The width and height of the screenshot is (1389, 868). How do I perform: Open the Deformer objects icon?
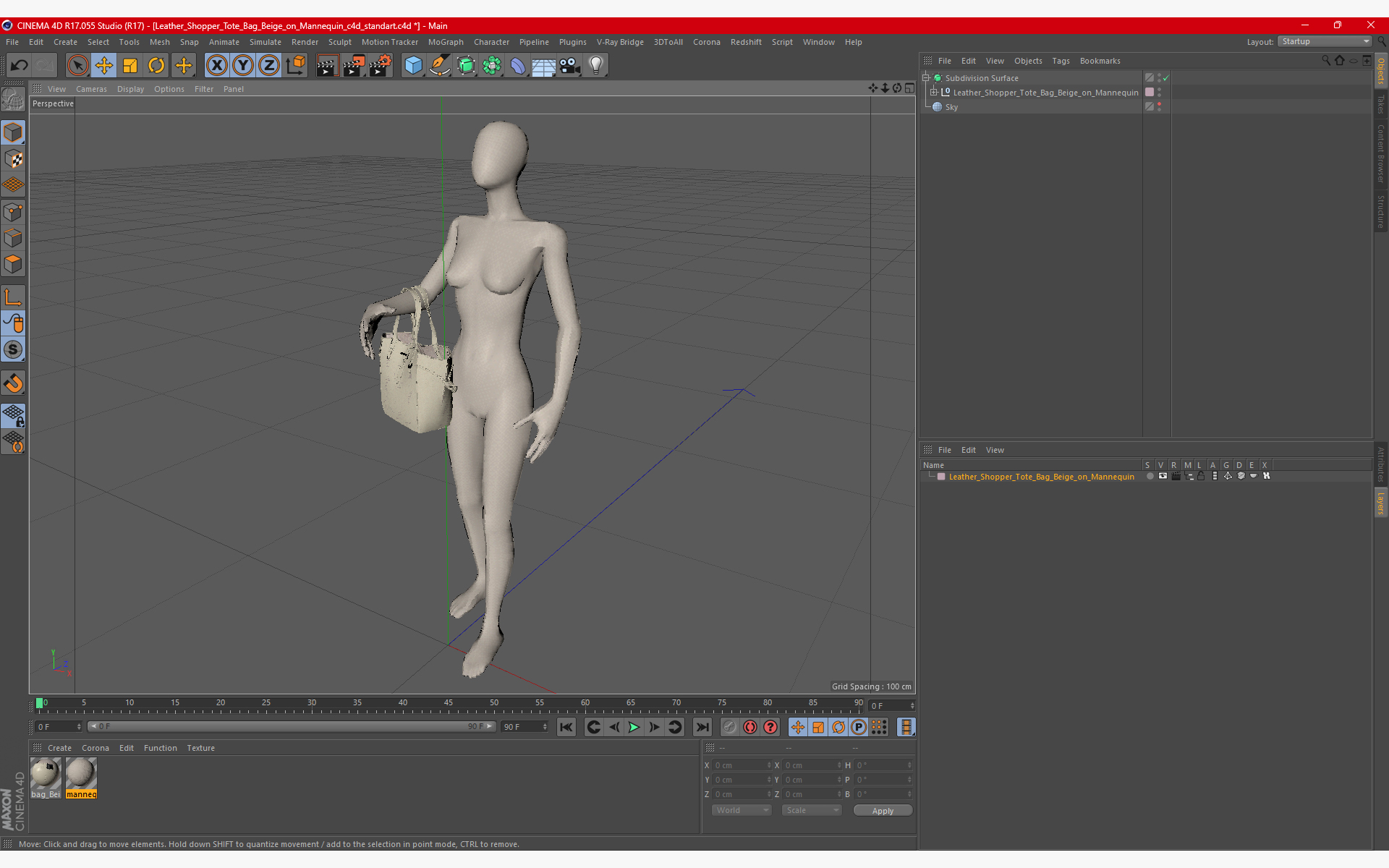coord(518,66)
